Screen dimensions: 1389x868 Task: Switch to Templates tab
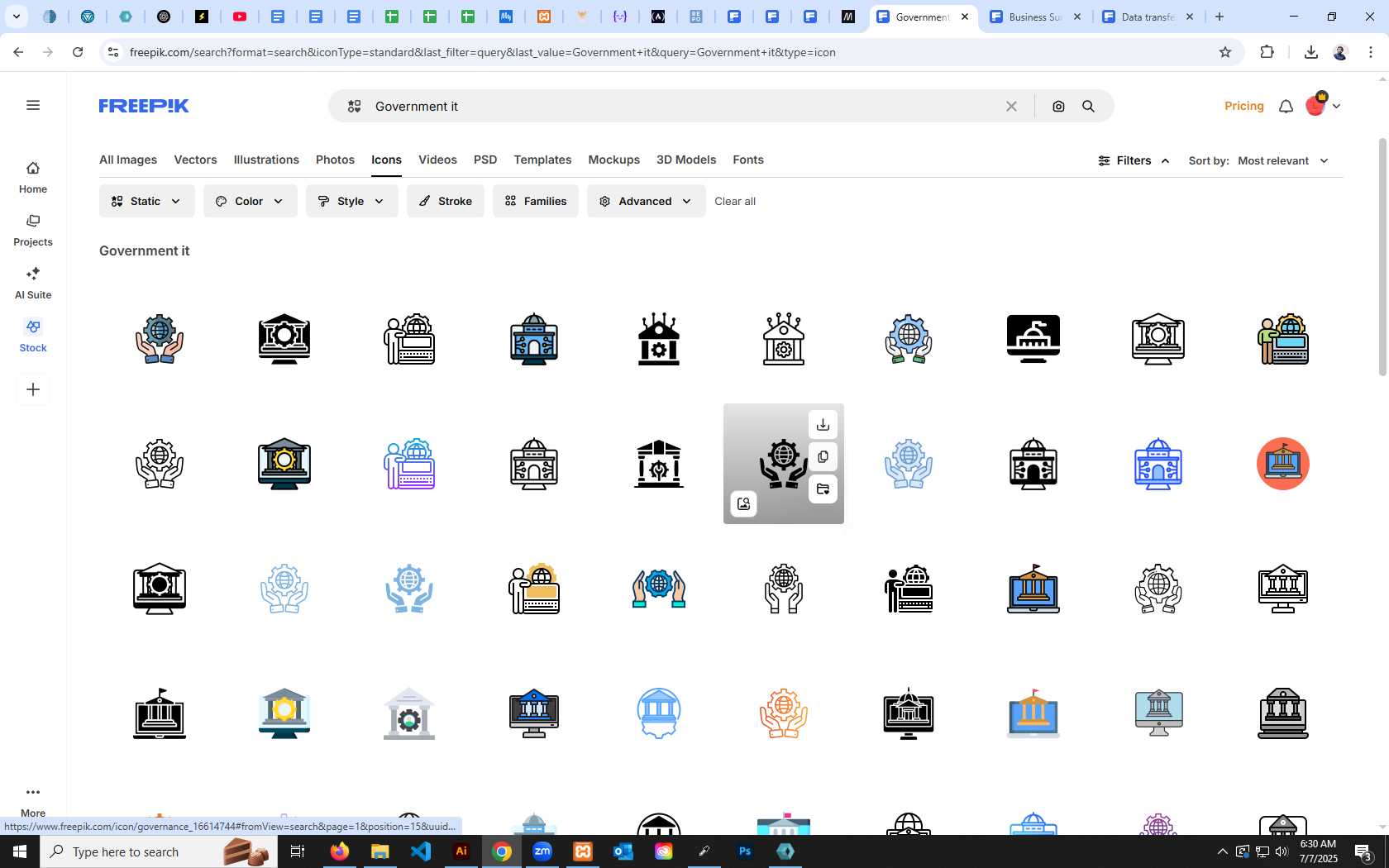[x=542, y=160]
